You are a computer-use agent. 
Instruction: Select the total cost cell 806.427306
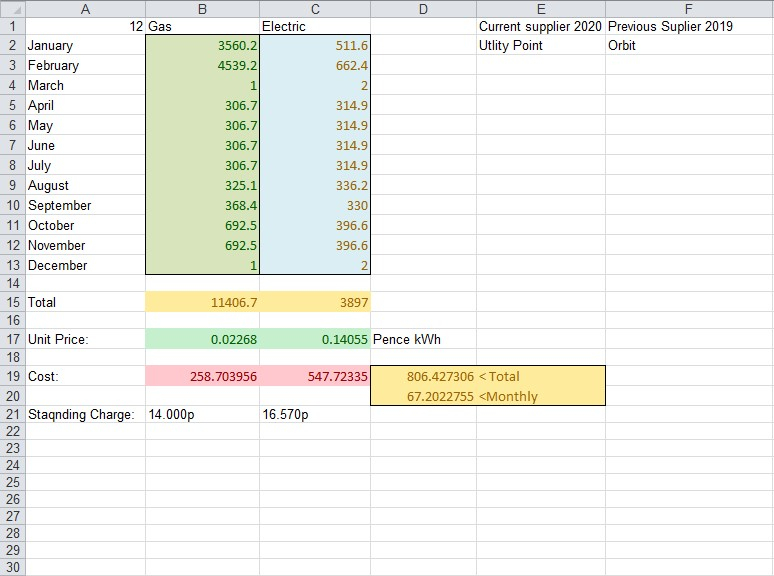[x=423, y=376]
